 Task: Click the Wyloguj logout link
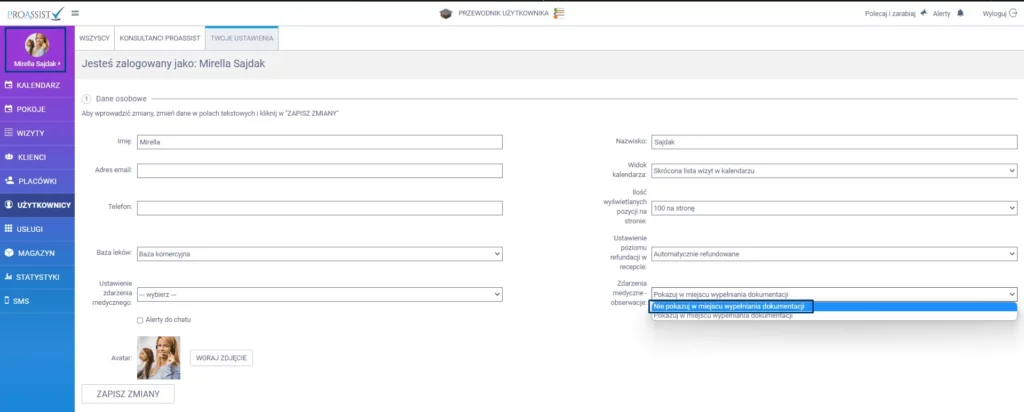996,13
